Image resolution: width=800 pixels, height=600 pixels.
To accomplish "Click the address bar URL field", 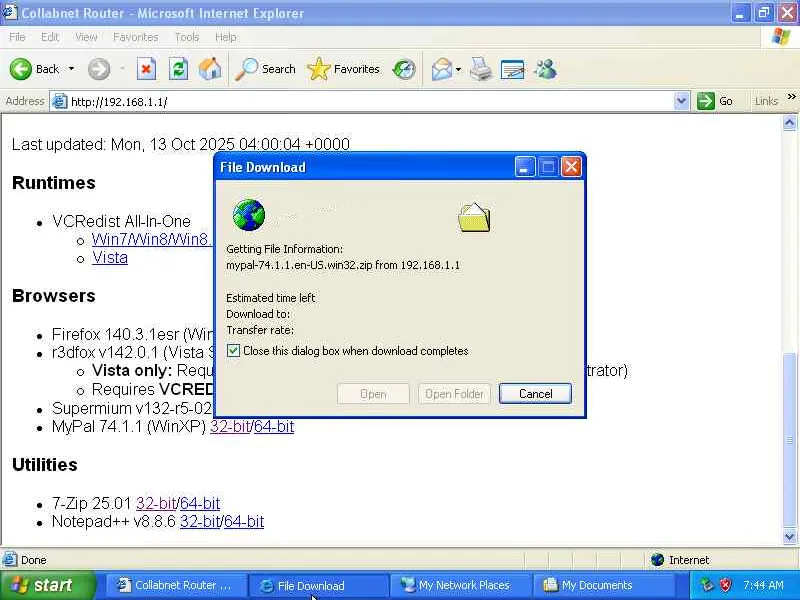I will 370,102.
